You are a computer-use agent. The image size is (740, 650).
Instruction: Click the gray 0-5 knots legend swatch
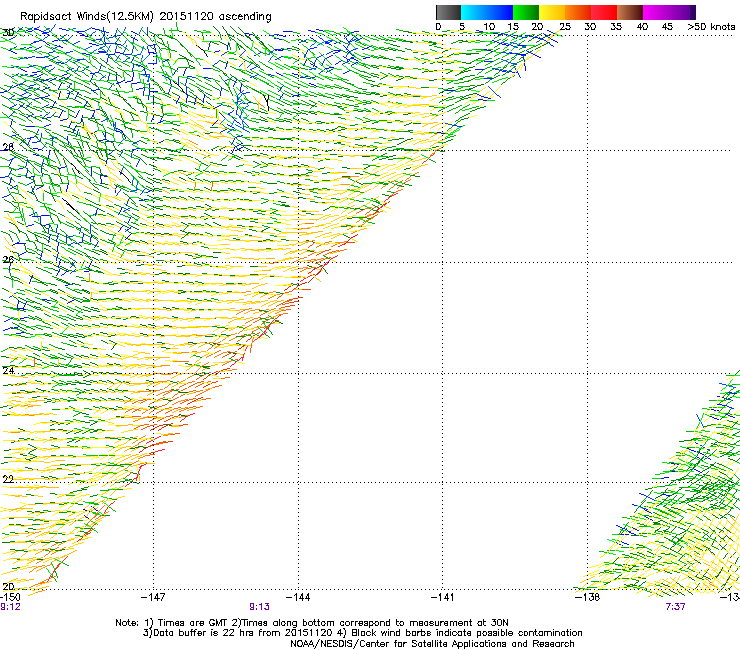coord(448,12)
